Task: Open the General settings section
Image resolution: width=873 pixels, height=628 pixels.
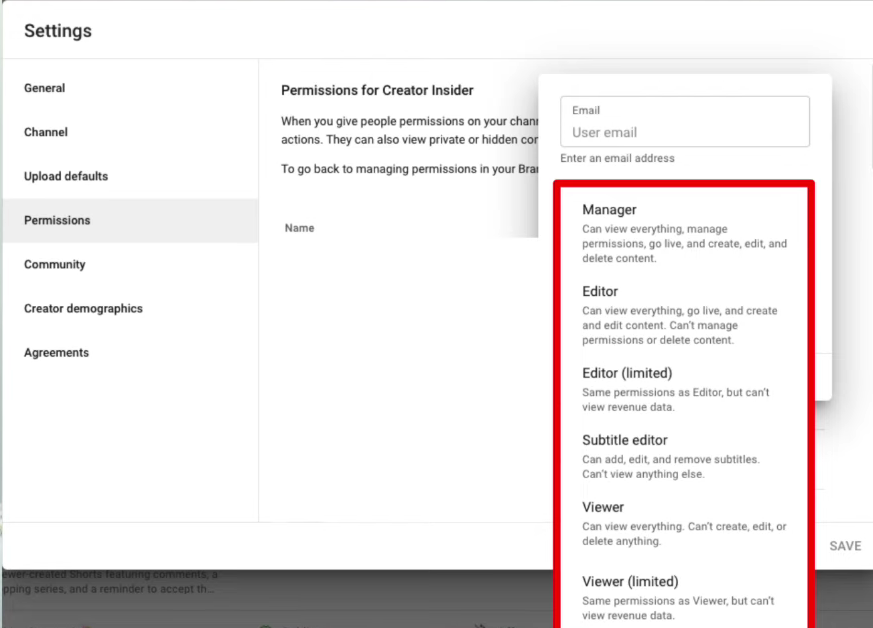Action: point(45,88)
